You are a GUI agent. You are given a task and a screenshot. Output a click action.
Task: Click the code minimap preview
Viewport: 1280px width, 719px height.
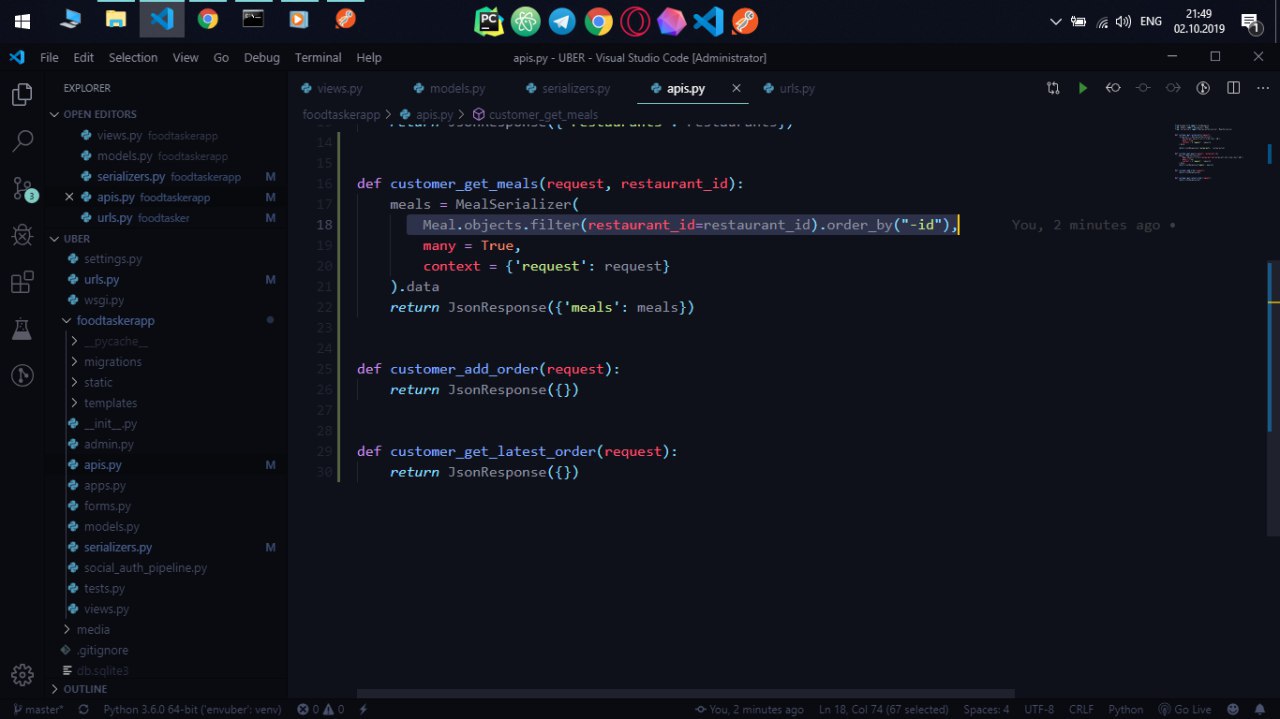1208,152
